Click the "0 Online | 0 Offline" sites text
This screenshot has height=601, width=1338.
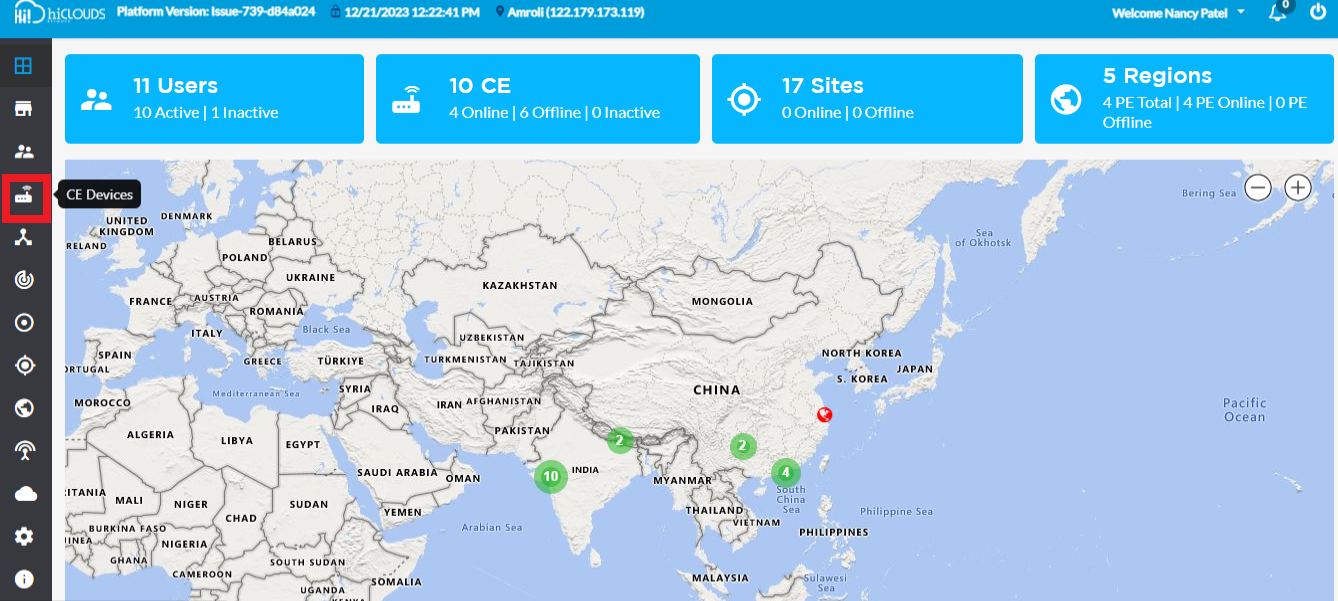click(x=848, y=113)
